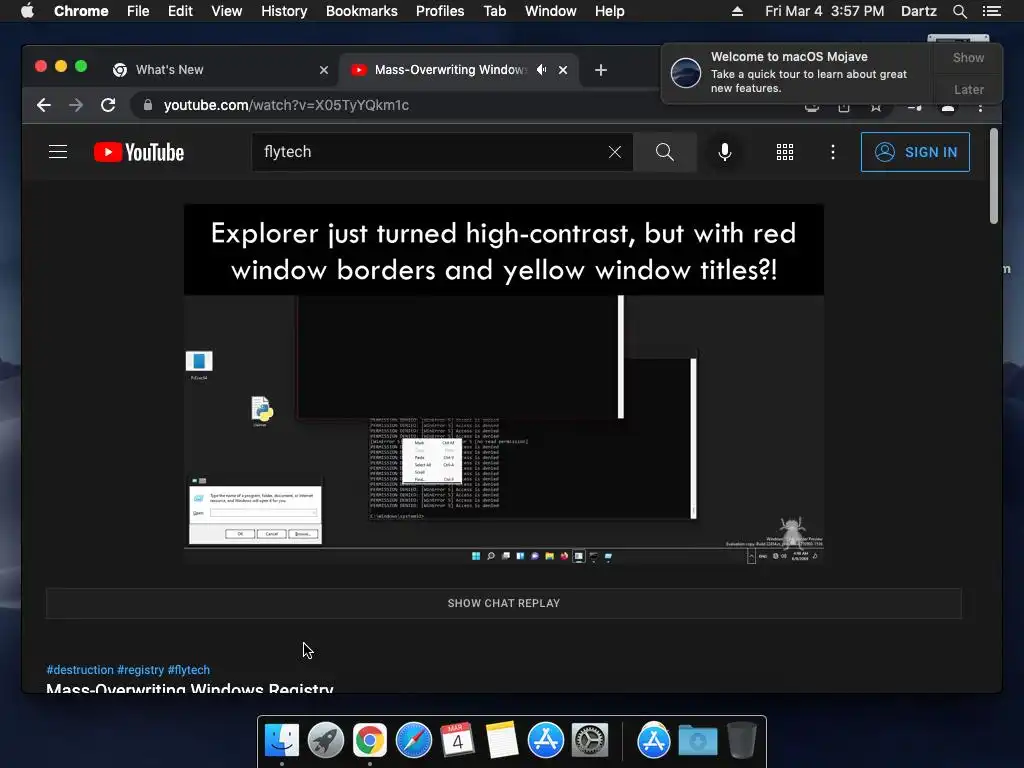Click SHOW CHAT REPLAY

click(504, 603)
